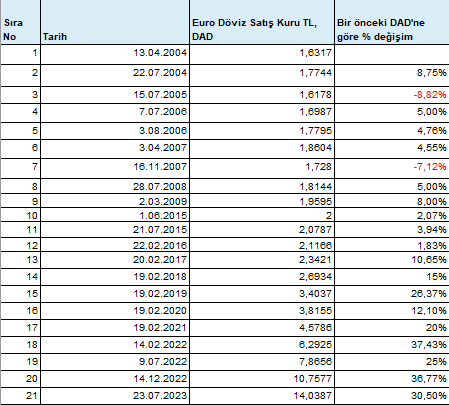Select the date cell 16.11.2007
449x405 pixels.
[115, 169]
